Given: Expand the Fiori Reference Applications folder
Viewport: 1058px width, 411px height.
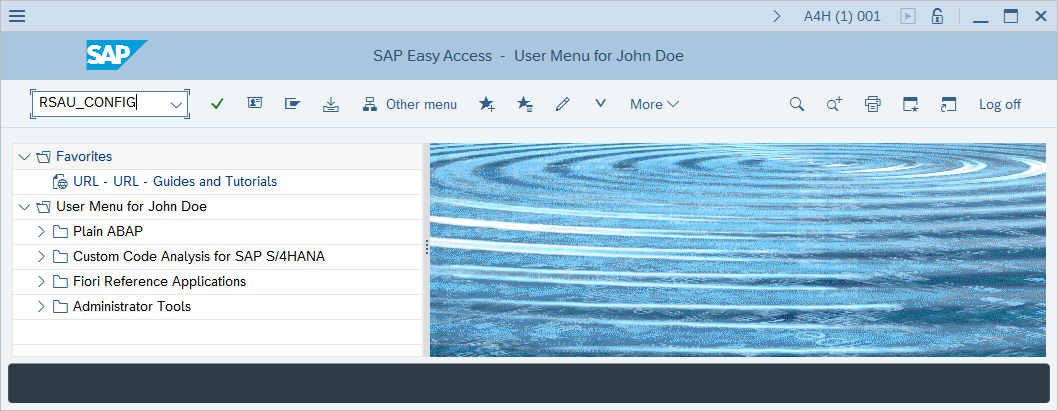Looking at the screenshot, I should 41,281.
